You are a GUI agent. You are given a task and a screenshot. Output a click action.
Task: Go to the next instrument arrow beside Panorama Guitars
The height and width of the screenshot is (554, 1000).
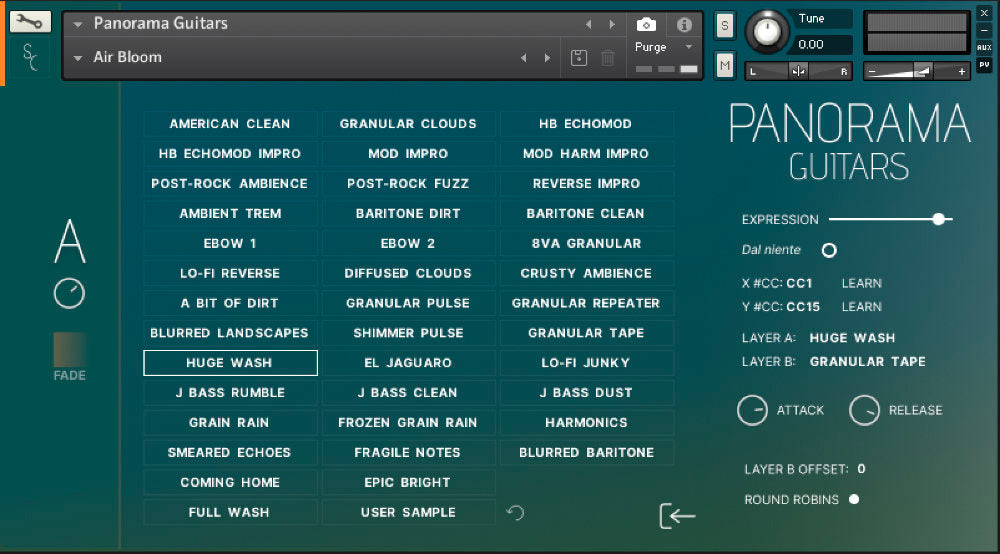(x=612, y=24)
